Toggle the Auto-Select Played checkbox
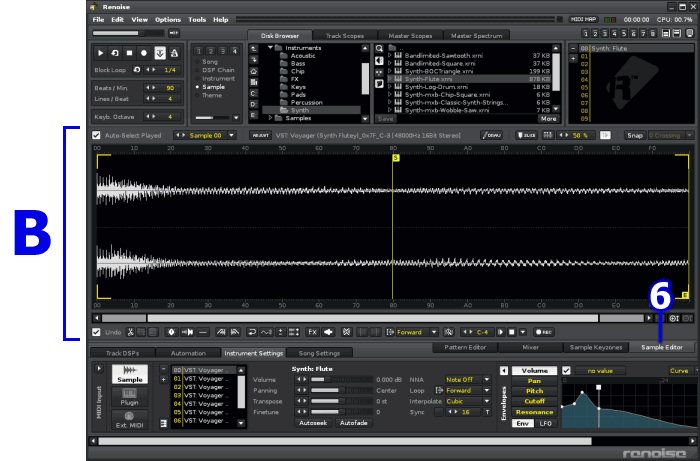700x461 pixels. (x=96, y=135)
